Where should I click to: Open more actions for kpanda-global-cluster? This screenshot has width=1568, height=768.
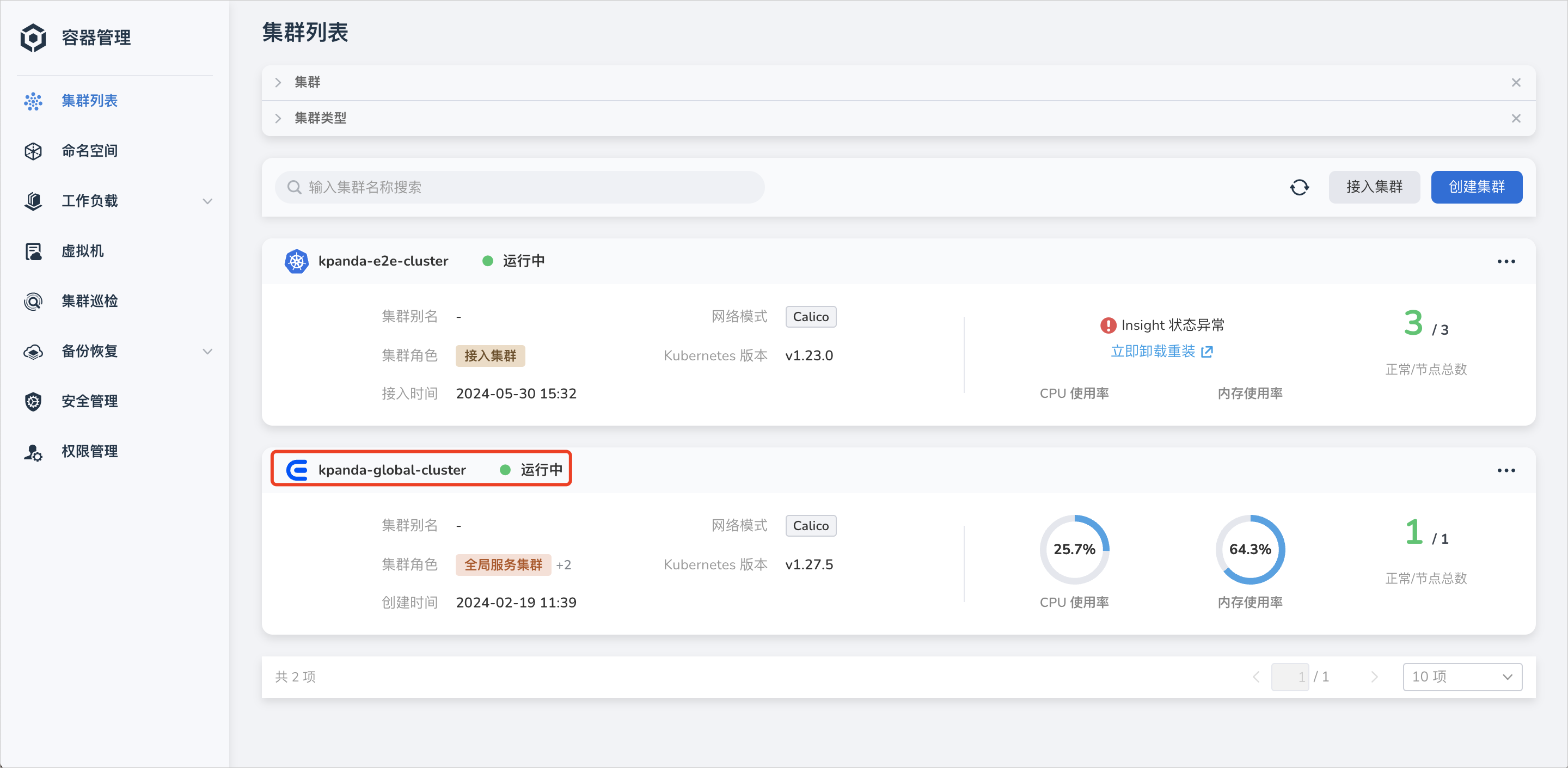click(x=1506, y=470)
